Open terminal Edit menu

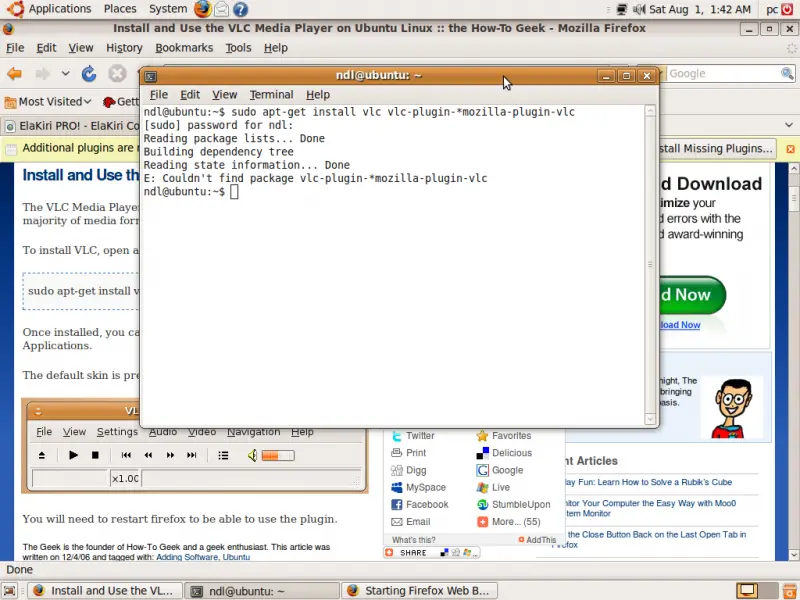tap(190, 95)
